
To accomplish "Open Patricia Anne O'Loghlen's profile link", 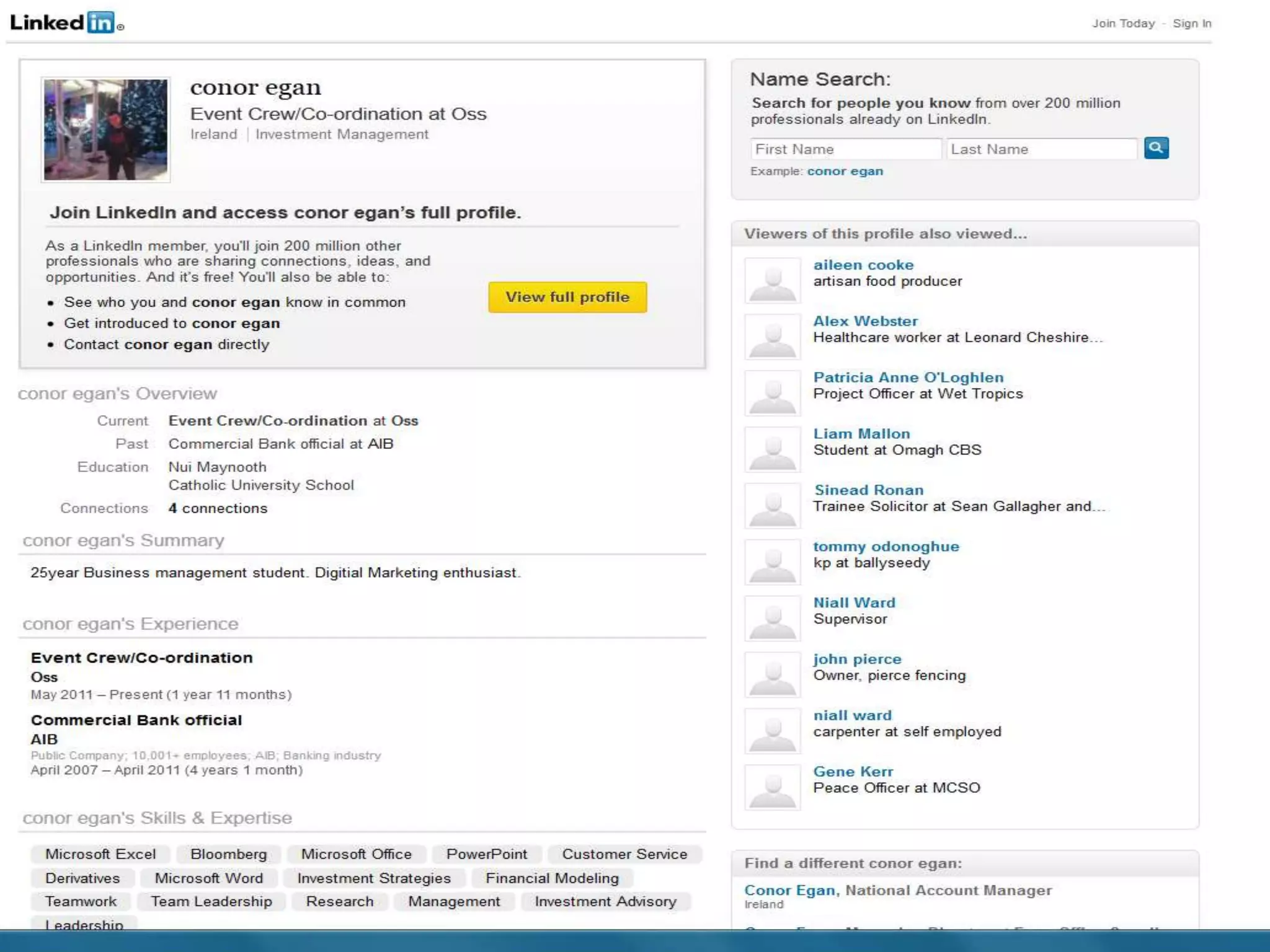I will tap(908, 377).
